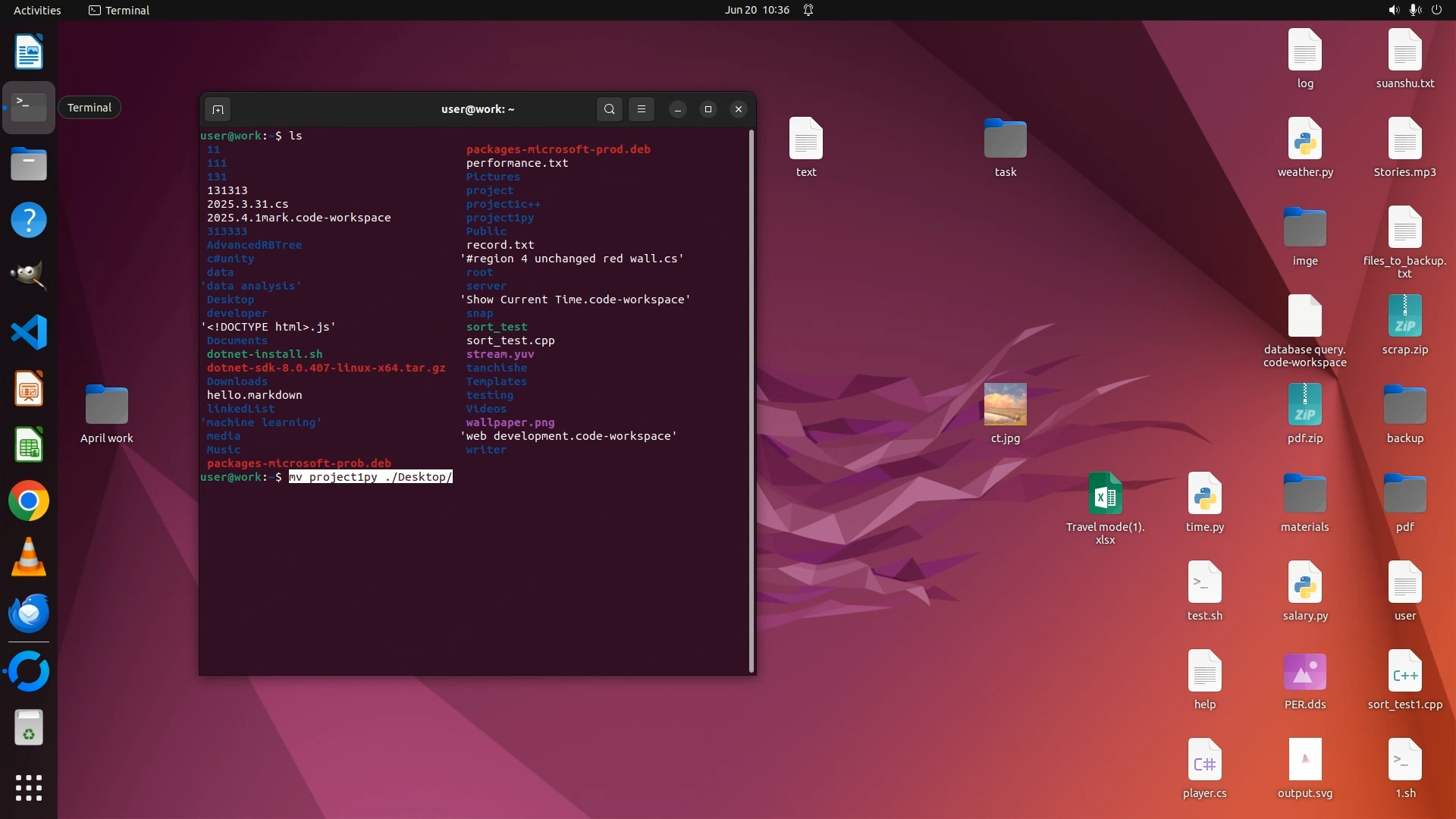Viewport: 1456px width, 819px height.
Task: Launch GIMP from the dock
Action: tap(29, 276)
